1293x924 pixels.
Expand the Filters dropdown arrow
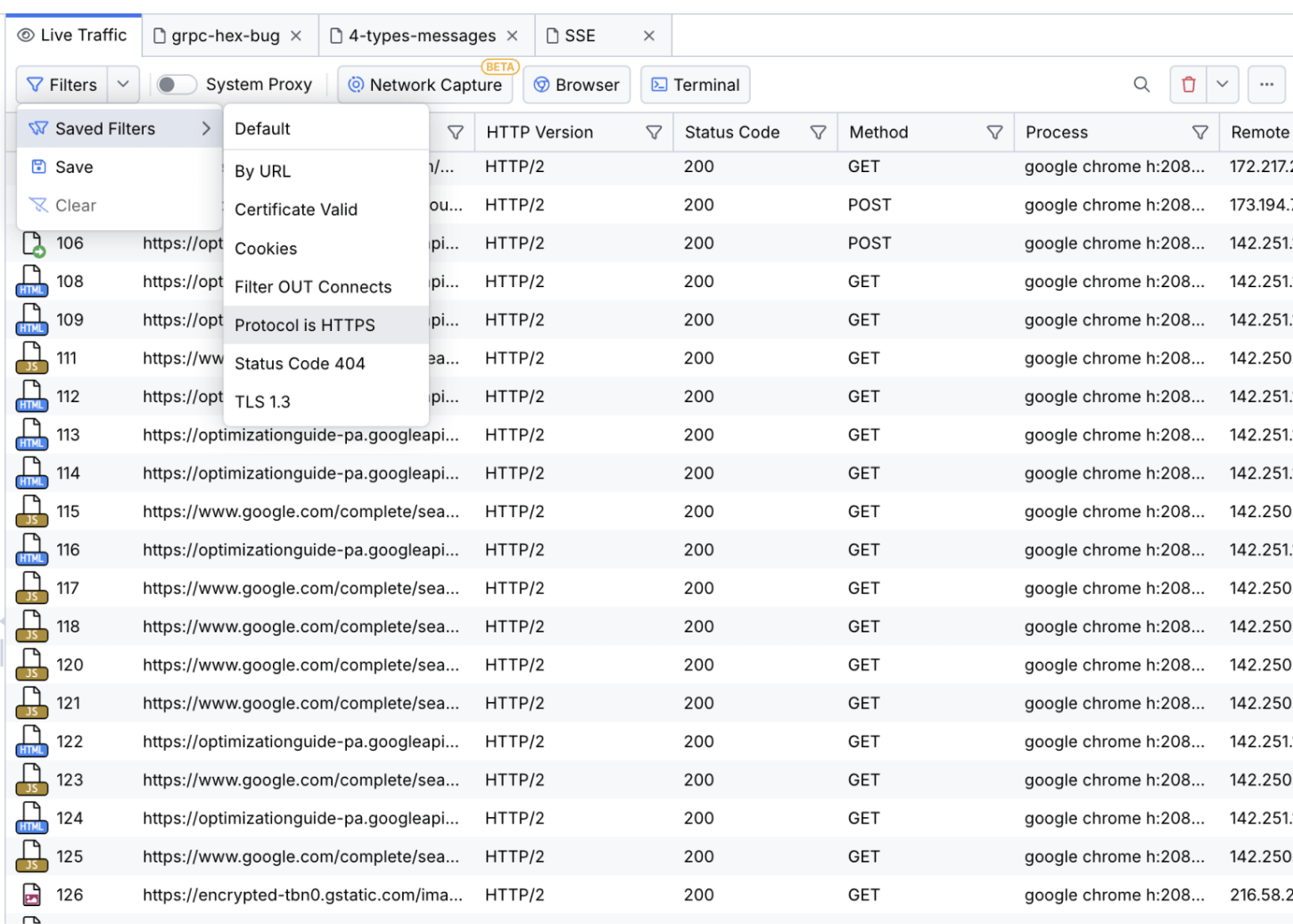123,85
